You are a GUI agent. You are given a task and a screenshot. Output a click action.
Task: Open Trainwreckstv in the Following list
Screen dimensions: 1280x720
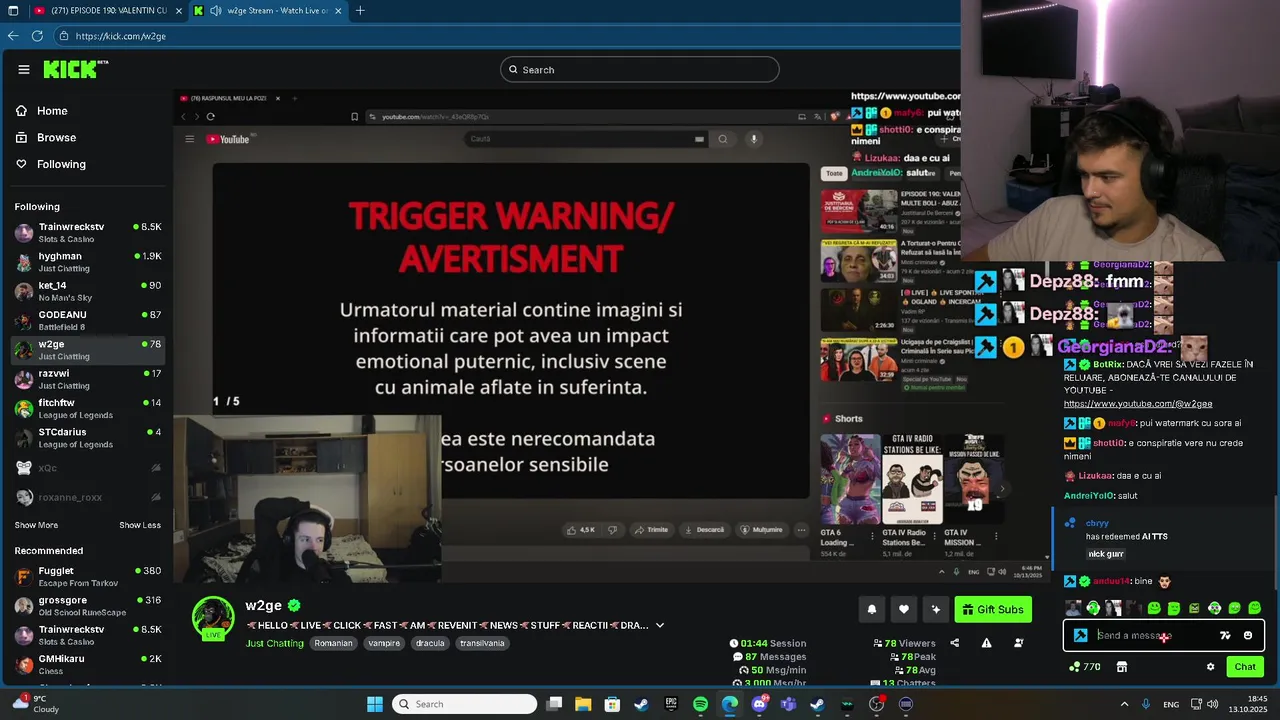coord(88,232)
